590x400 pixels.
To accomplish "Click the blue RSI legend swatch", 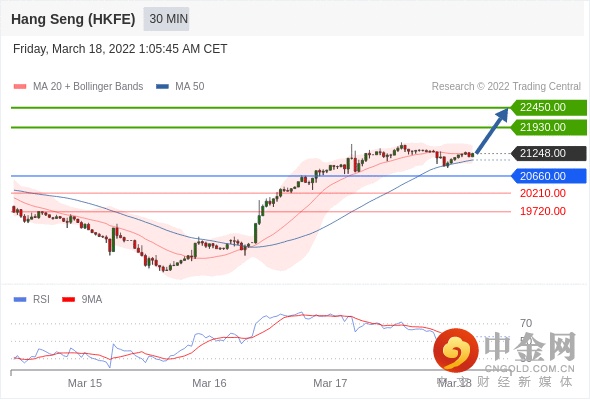I will [20, 300].
